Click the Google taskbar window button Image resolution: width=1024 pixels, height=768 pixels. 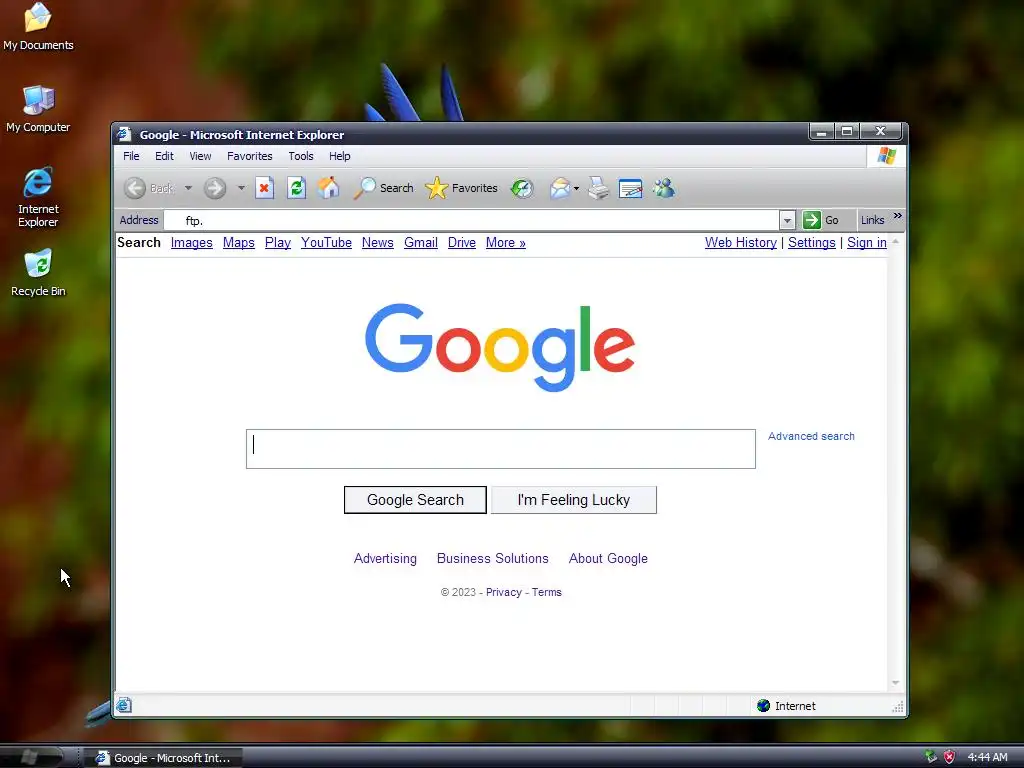pos(163,758)
